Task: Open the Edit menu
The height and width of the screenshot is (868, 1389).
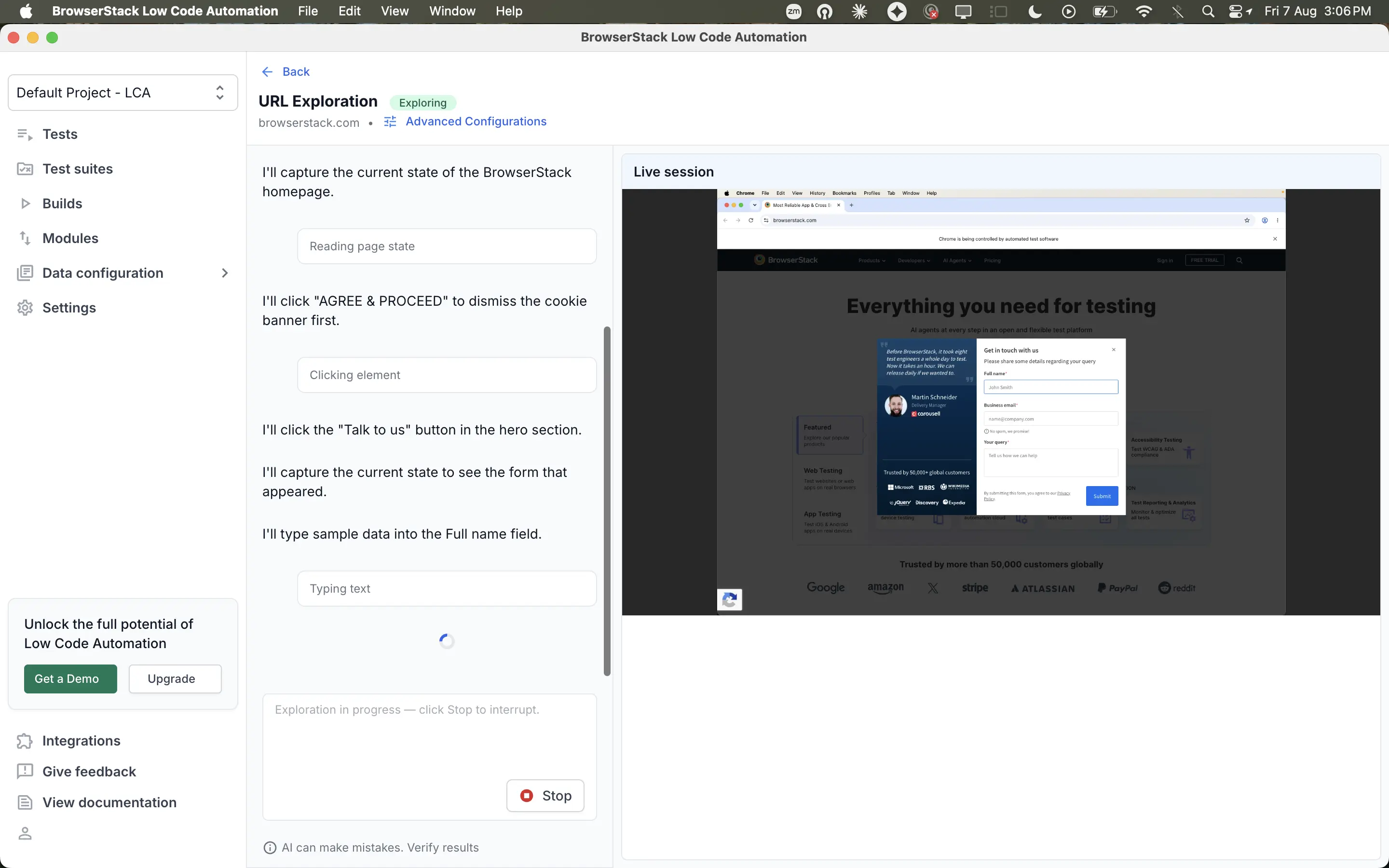Action: (x=349, y=12)
